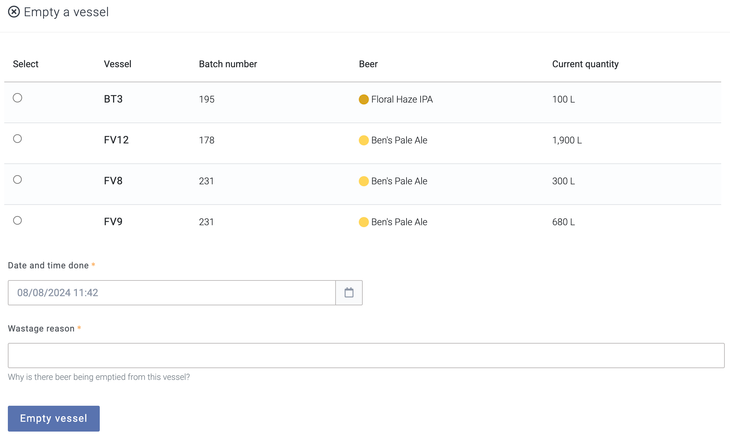Choose the FV8 vessel radio button
The width and height of the screenshot is (730, 436).
coord(17,180)
